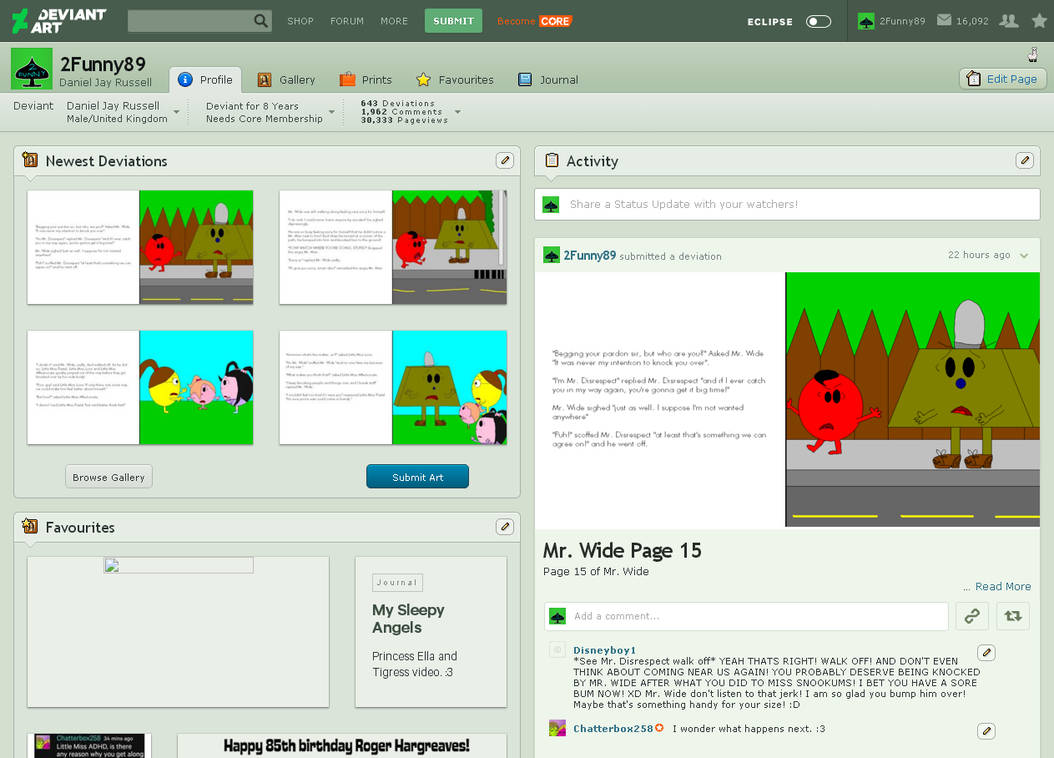Screen dimensions: 1054x758
Task: Open the Journal tab
Action: [x=548, y=80]
